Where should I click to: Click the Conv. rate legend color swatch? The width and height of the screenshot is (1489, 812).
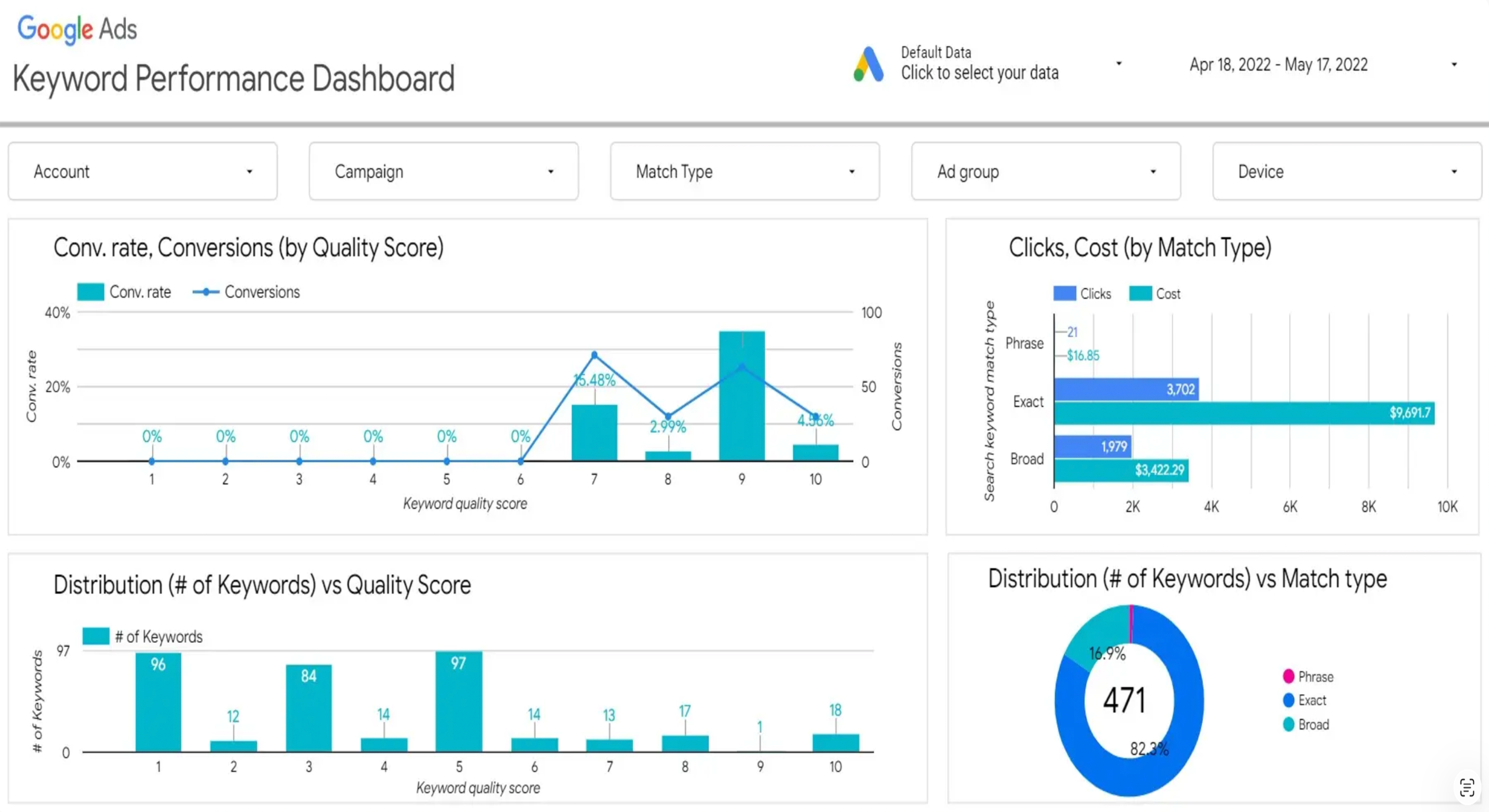click(x=91, y=292)
